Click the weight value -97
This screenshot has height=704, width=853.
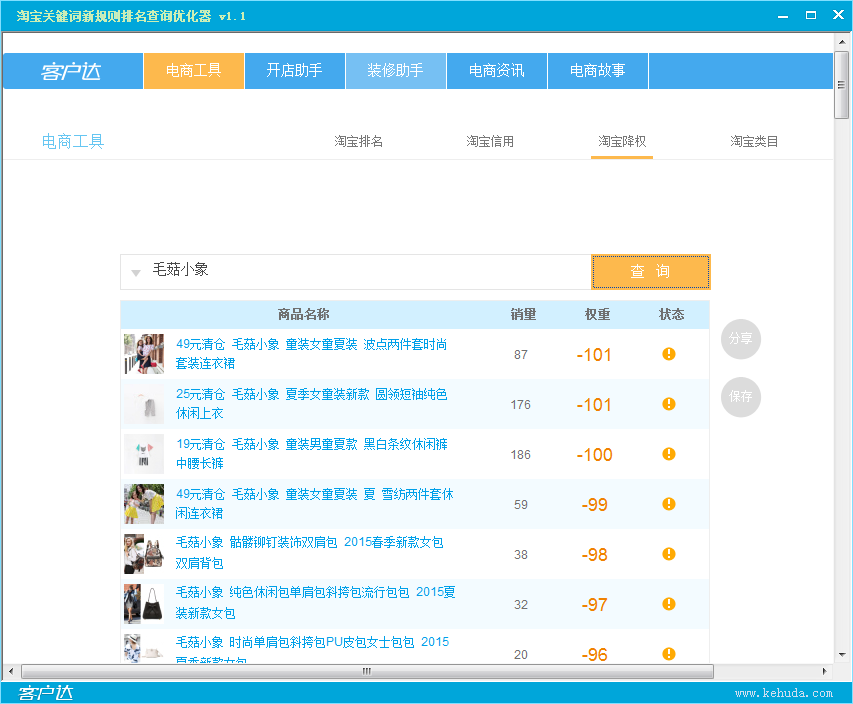click(x=594, y=605)
